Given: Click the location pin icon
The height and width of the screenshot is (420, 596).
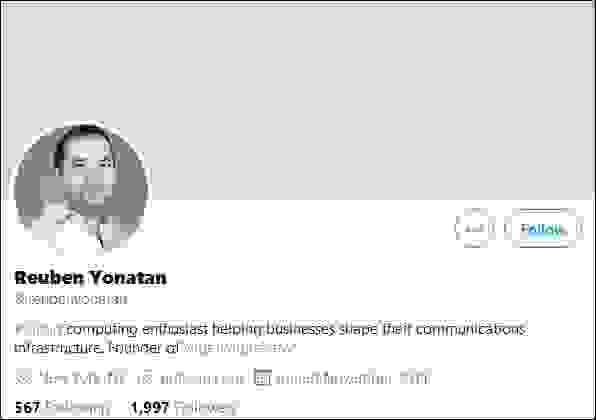Looking at the screenshot, I should pyautogui.click(x=24, y=379).
